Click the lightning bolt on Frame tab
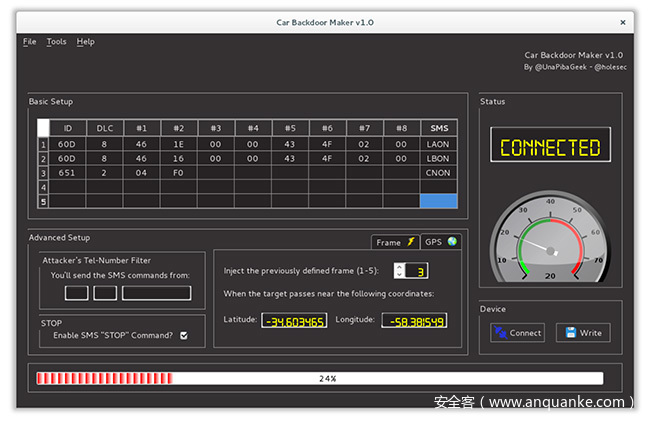 click(410, 242)
